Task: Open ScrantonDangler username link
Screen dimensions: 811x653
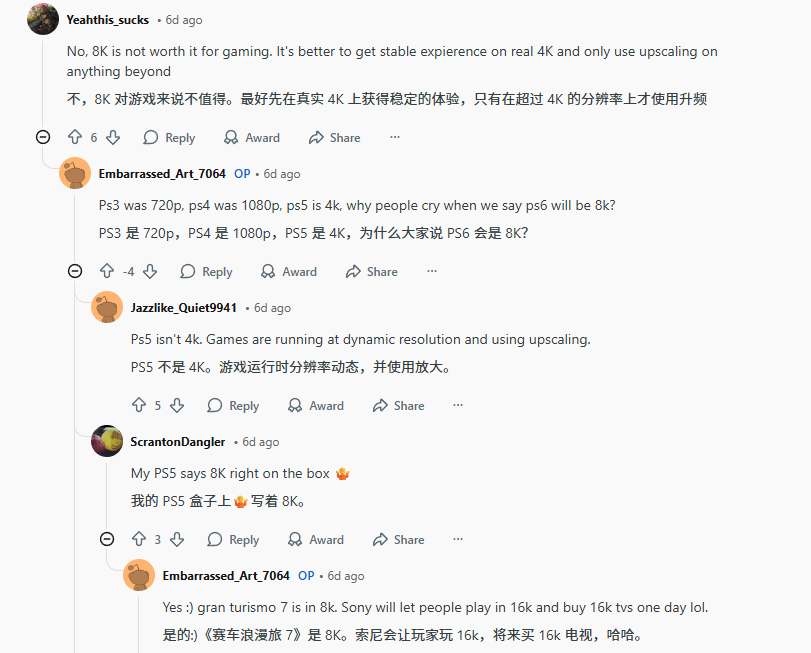Action: tap(178, 442)
